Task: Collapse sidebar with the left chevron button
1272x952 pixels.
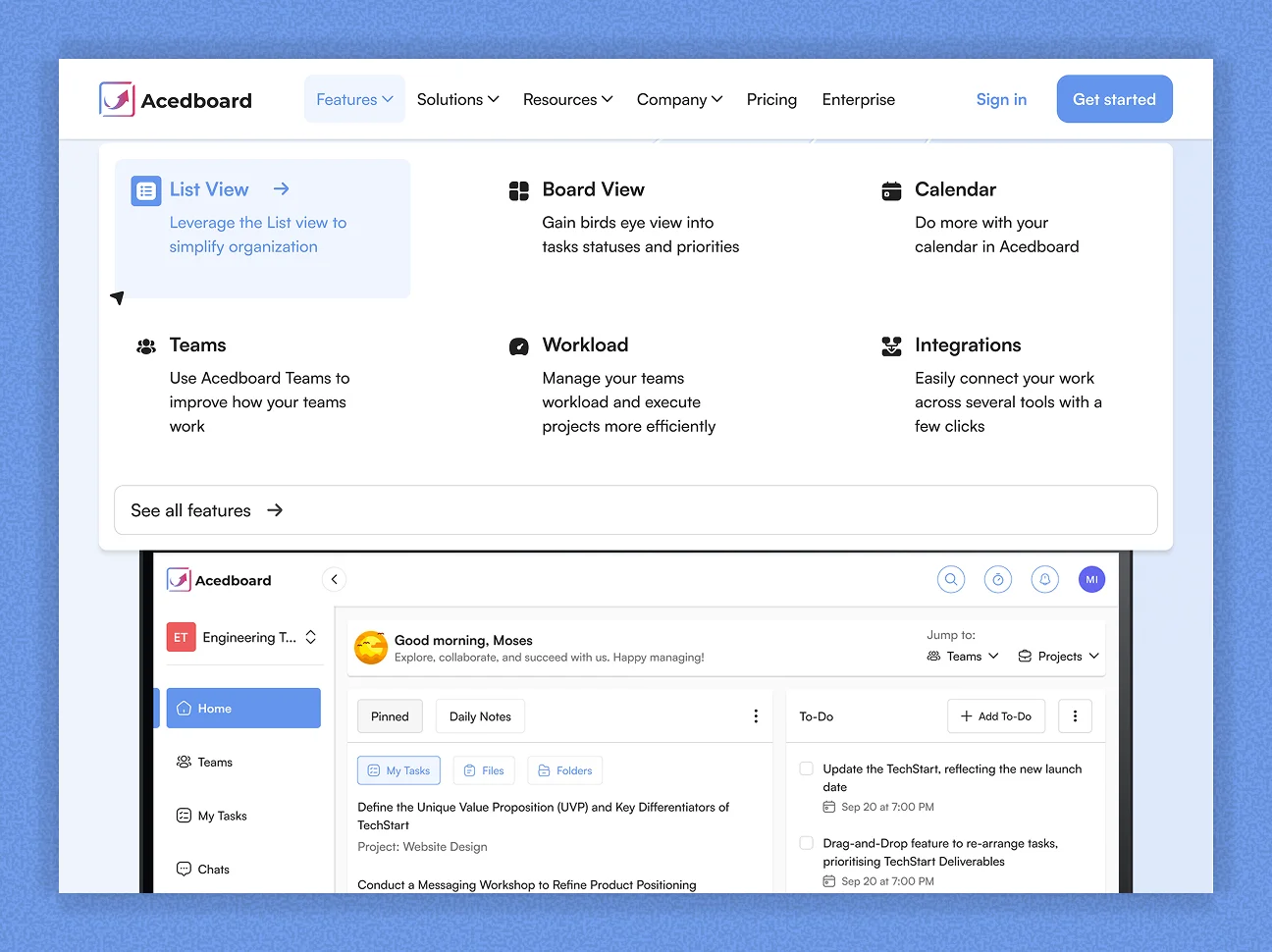Action: coord(335,580)
